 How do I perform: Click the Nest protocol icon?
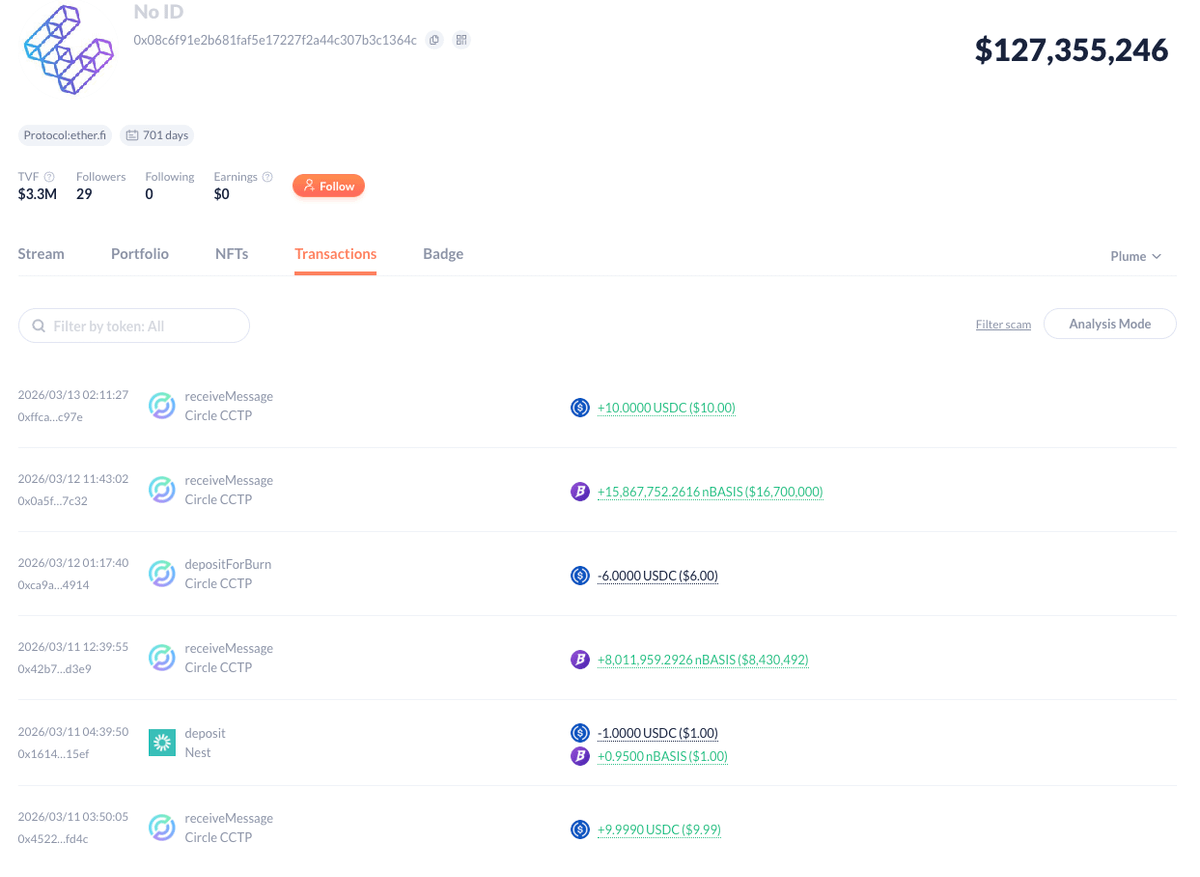162,742
